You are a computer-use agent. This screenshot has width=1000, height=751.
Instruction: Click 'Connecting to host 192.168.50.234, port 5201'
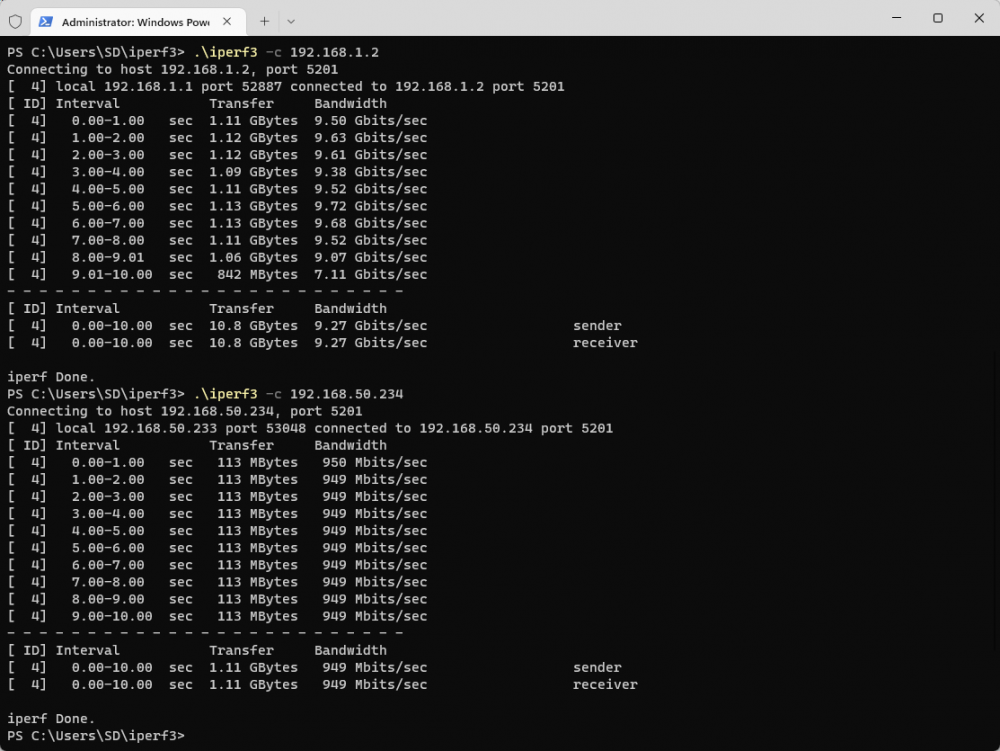pyautogui.click(x=185, y=411)
